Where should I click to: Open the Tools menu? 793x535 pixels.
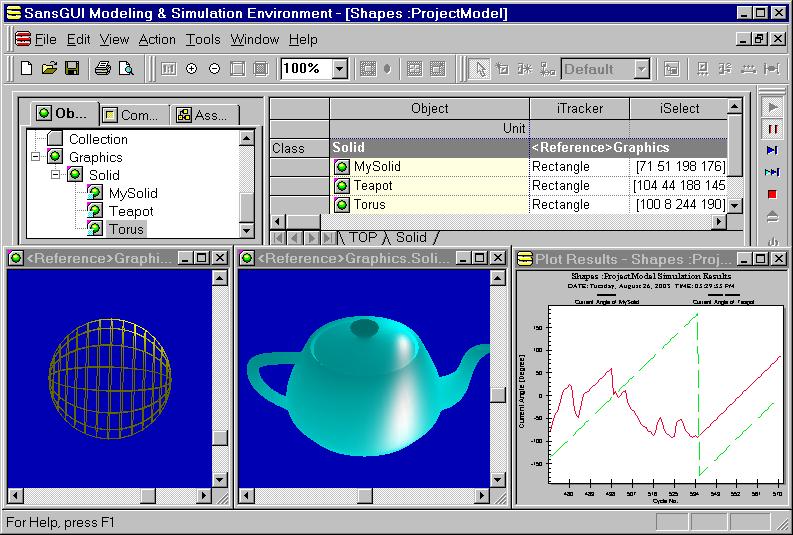tap(203, 39)
